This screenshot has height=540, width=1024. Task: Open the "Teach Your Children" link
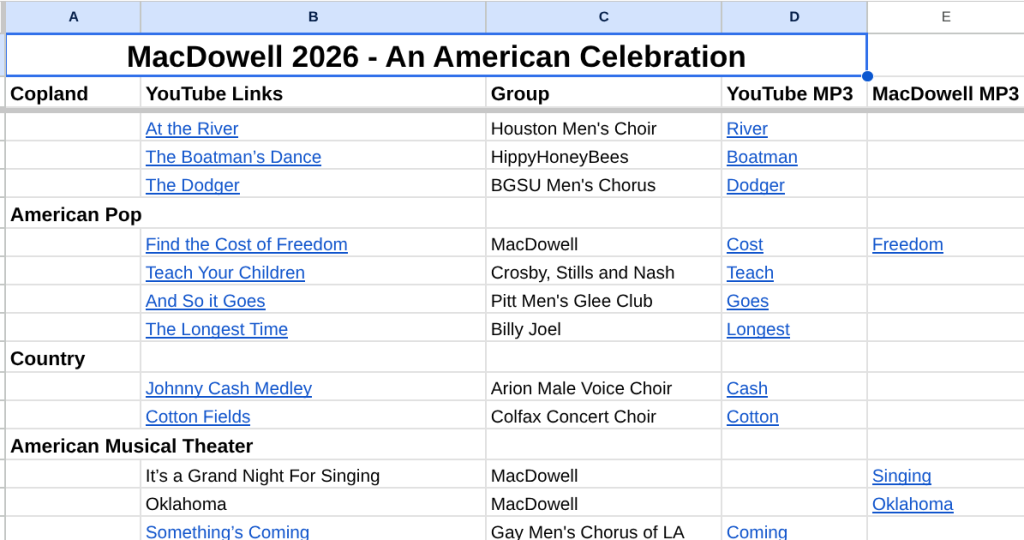225,273
